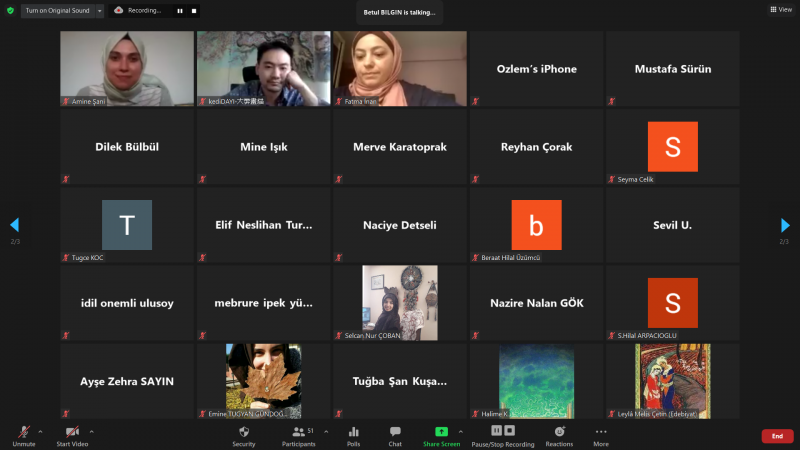Click muted mic icon on Reyhan Çorak tile

(x=475, y=179)
